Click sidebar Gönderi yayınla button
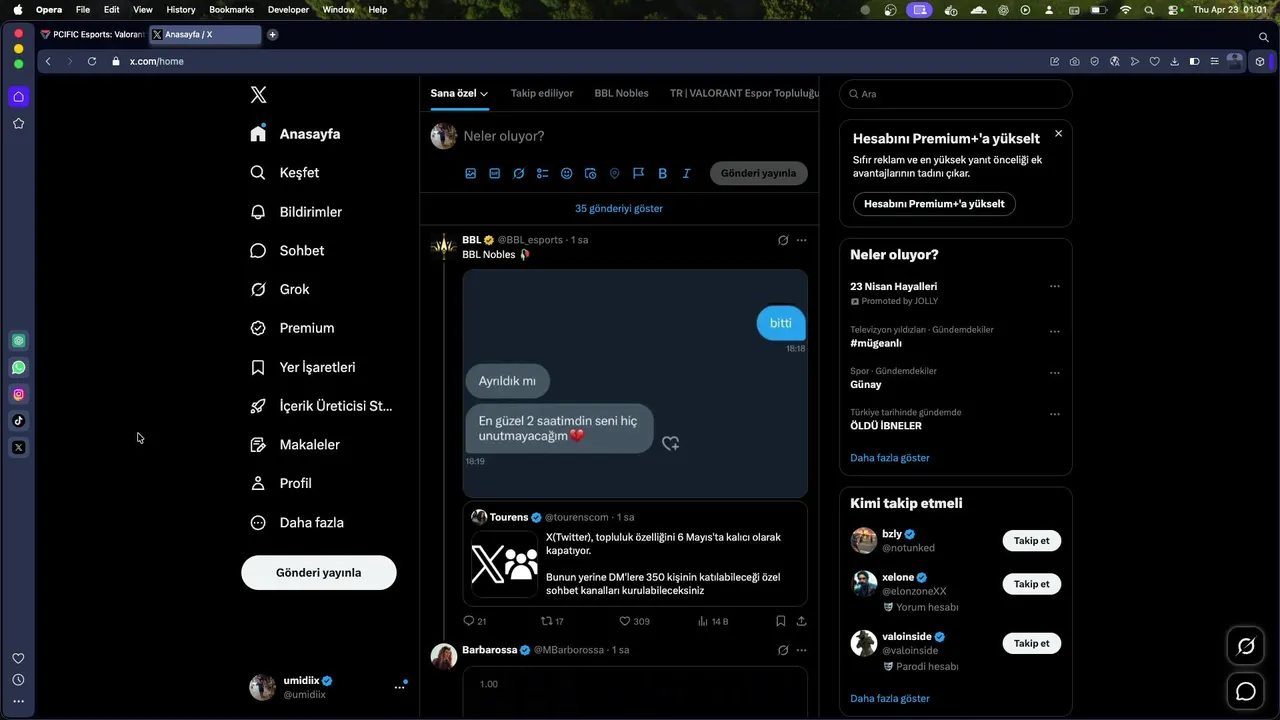Screen dimensions: 1280x720 click(x=319, y=573)
